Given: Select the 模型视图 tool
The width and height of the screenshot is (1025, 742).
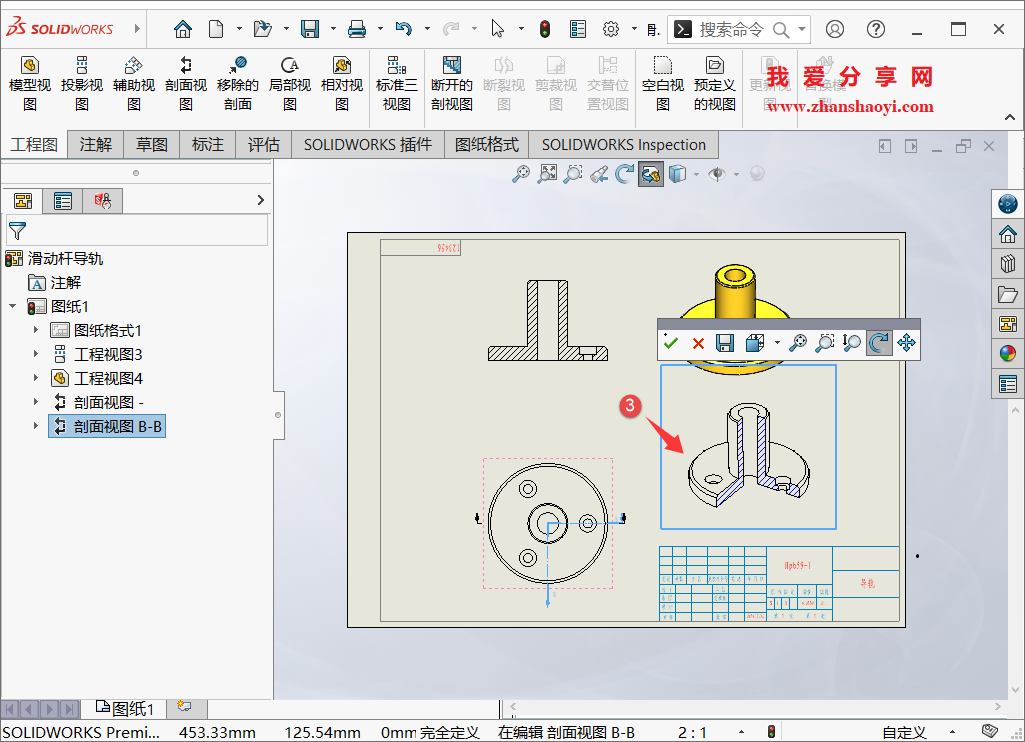Looking at the screenshot, I should pos(30,82).
